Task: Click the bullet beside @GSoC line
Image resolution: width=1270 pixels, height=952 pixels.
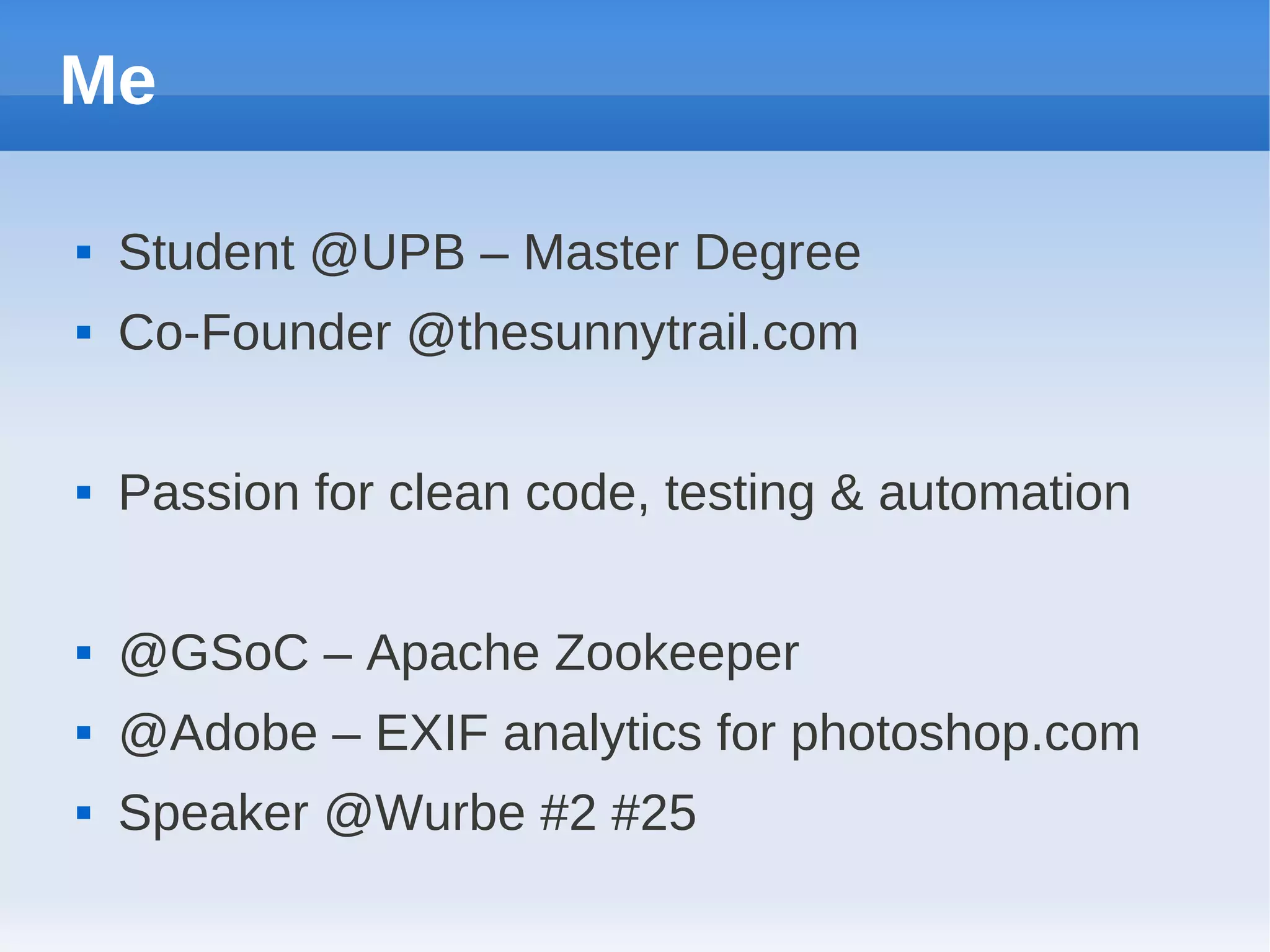Action: (84, 653)
